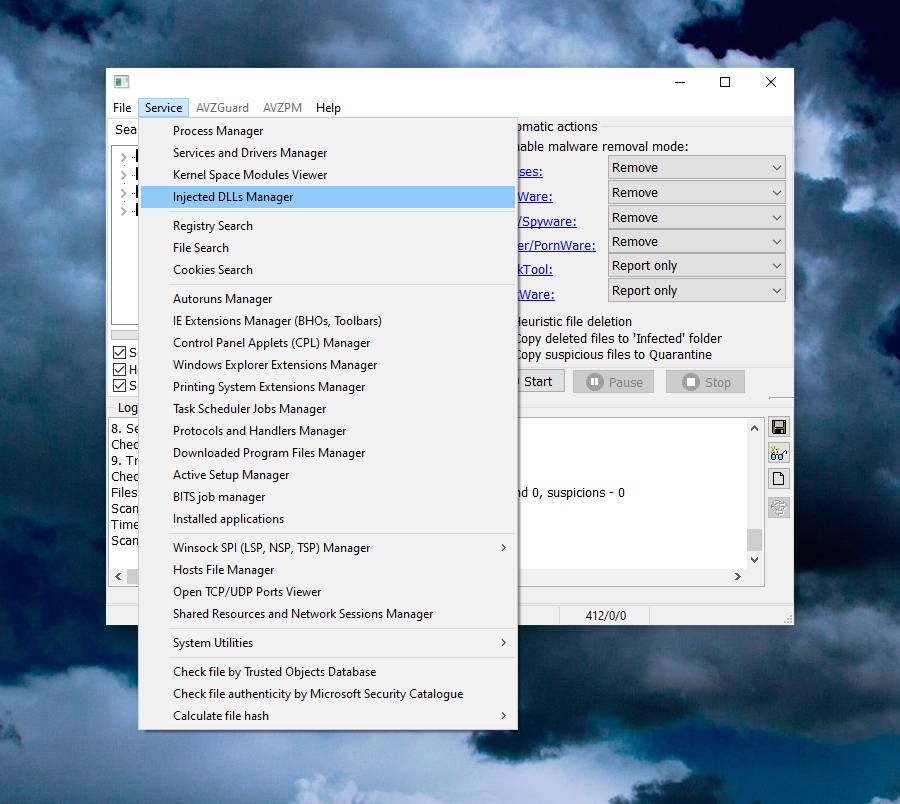Click the Pause button

click(x=613, y=382)
